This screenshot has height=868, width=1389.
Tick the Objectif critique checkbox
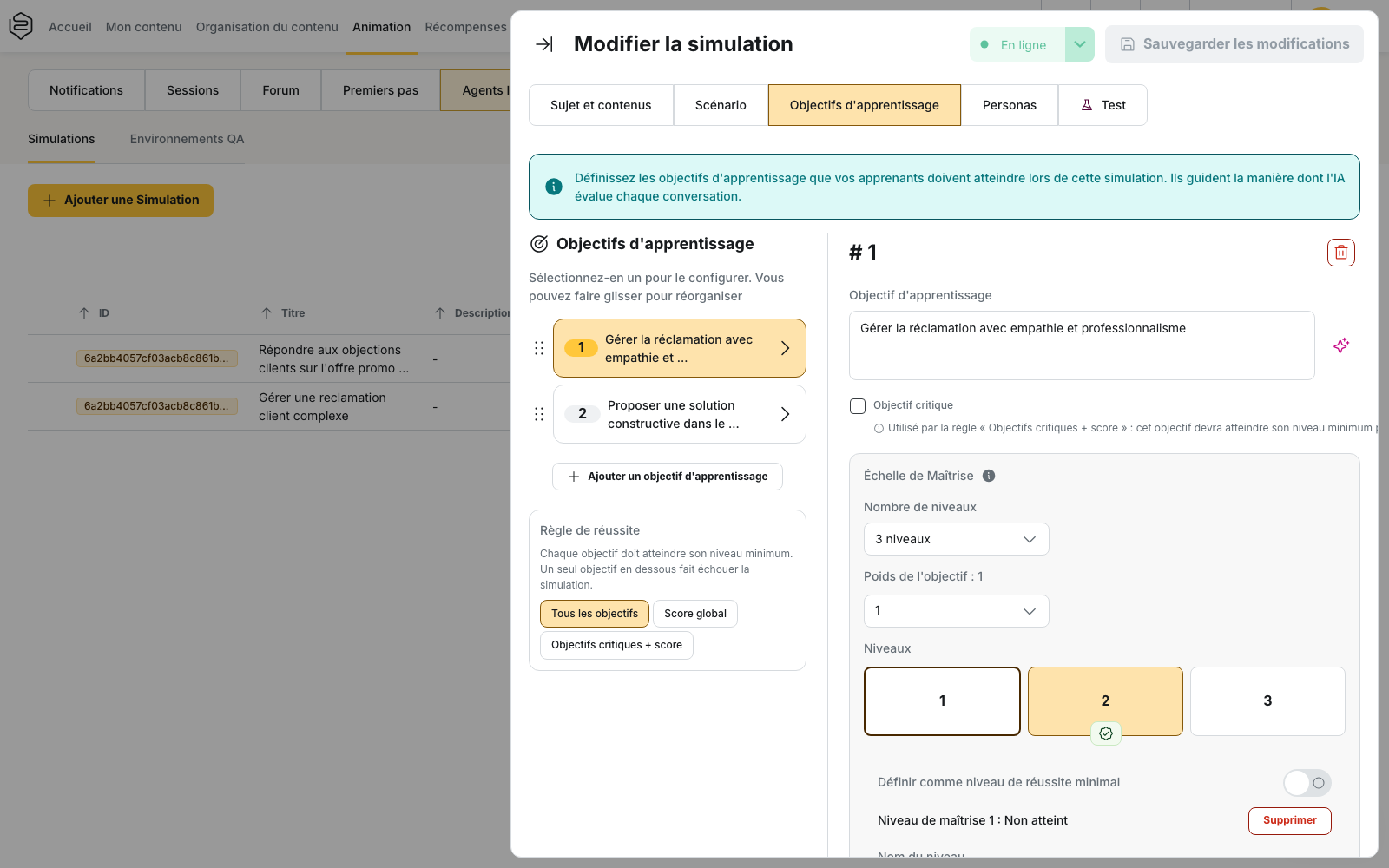point(858,406)
